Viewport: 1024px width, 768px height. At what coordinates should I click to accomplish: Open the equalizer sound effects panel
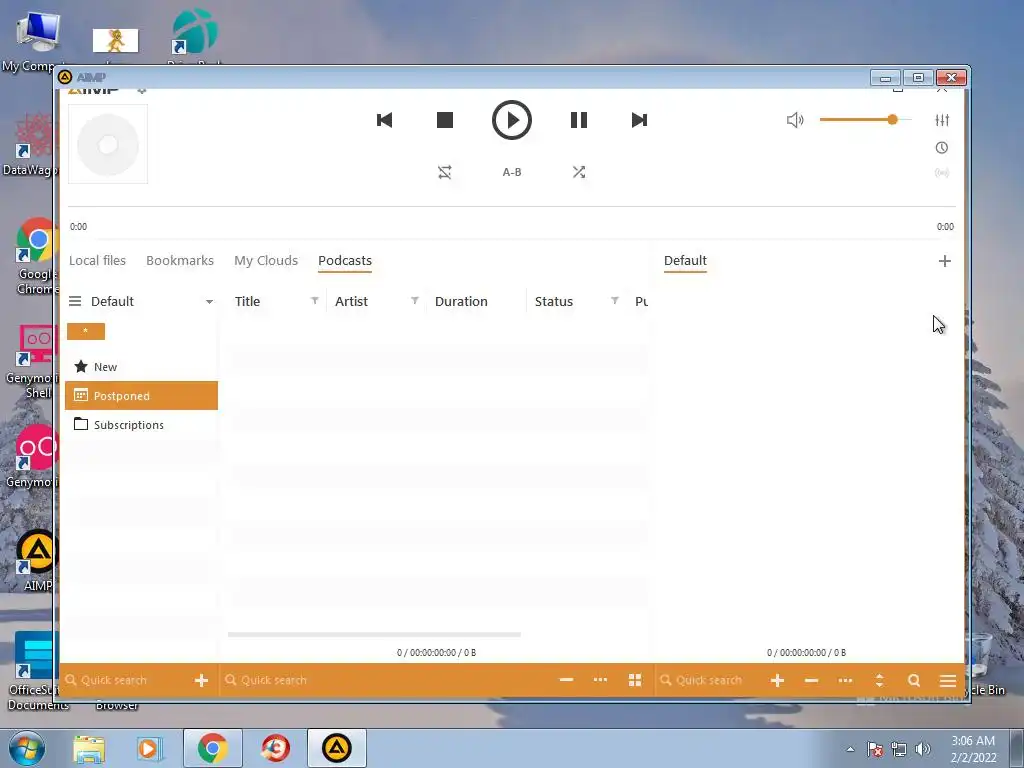point(942,120)
